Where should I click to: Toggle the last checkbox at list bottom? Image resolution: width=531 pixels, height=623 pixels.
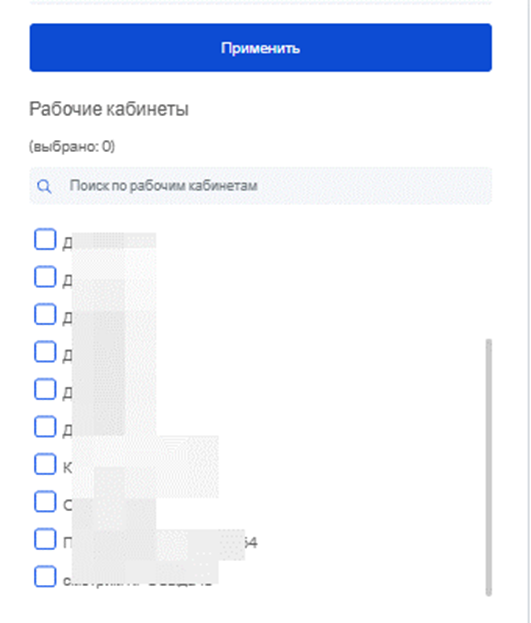pos(45,576)
